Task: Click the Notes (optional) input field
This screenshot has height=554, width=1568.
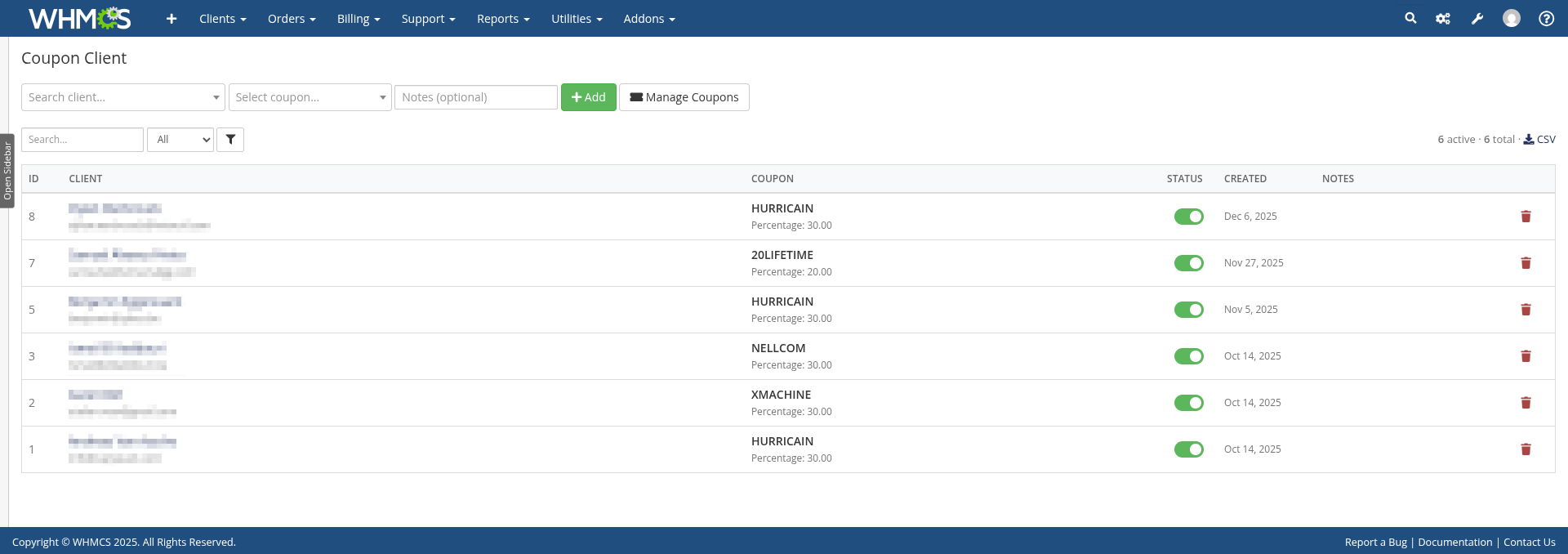Action: click(475, 97)
